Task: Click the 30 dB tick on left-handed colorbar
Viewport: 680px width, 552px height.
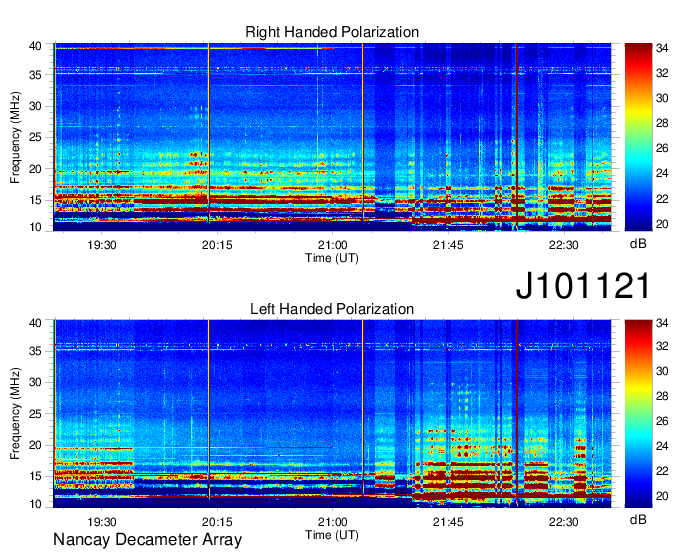Action: (662, 371)
